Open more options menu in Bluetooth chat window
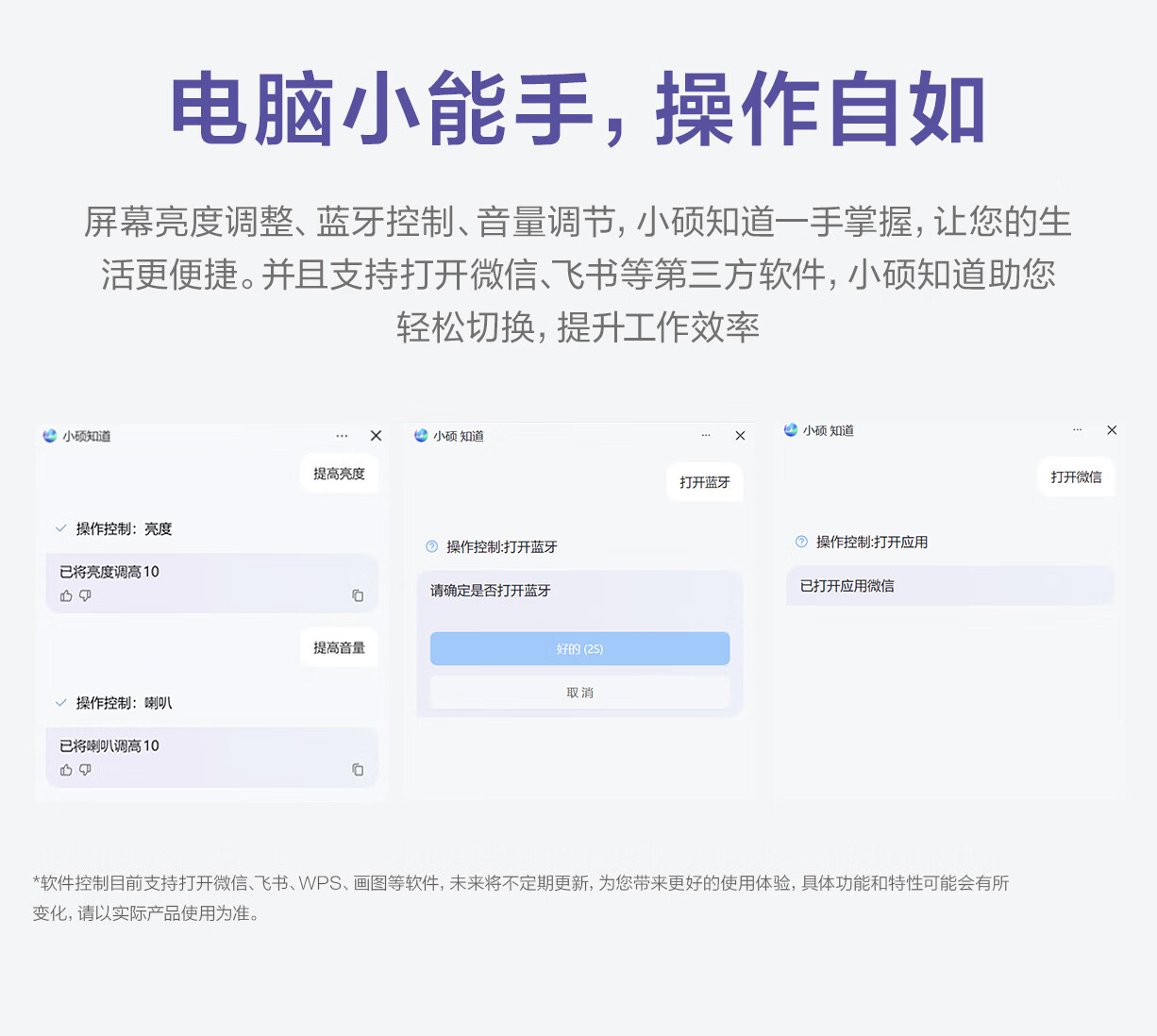This screenshot has height=1036, width=1157. pos(706,436)
